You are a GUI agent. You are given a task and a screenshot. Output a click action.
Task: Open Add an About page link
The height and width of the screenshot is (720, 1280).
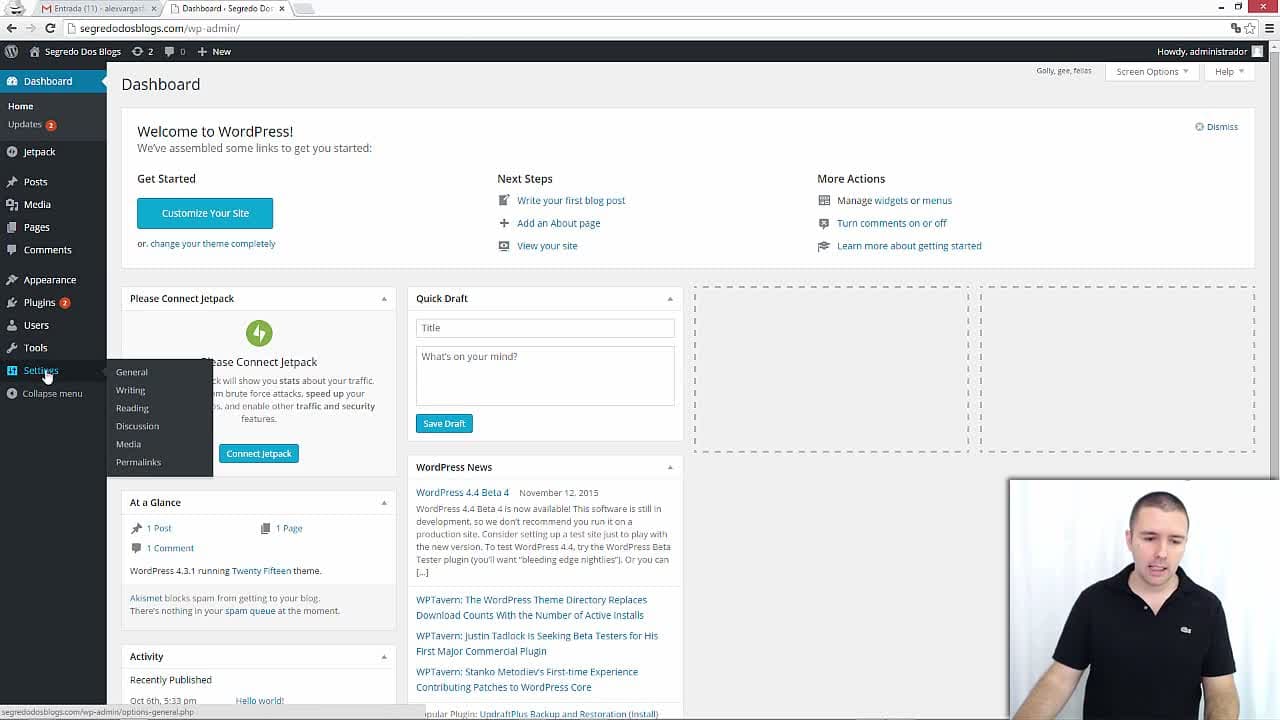tap(559, 223)
